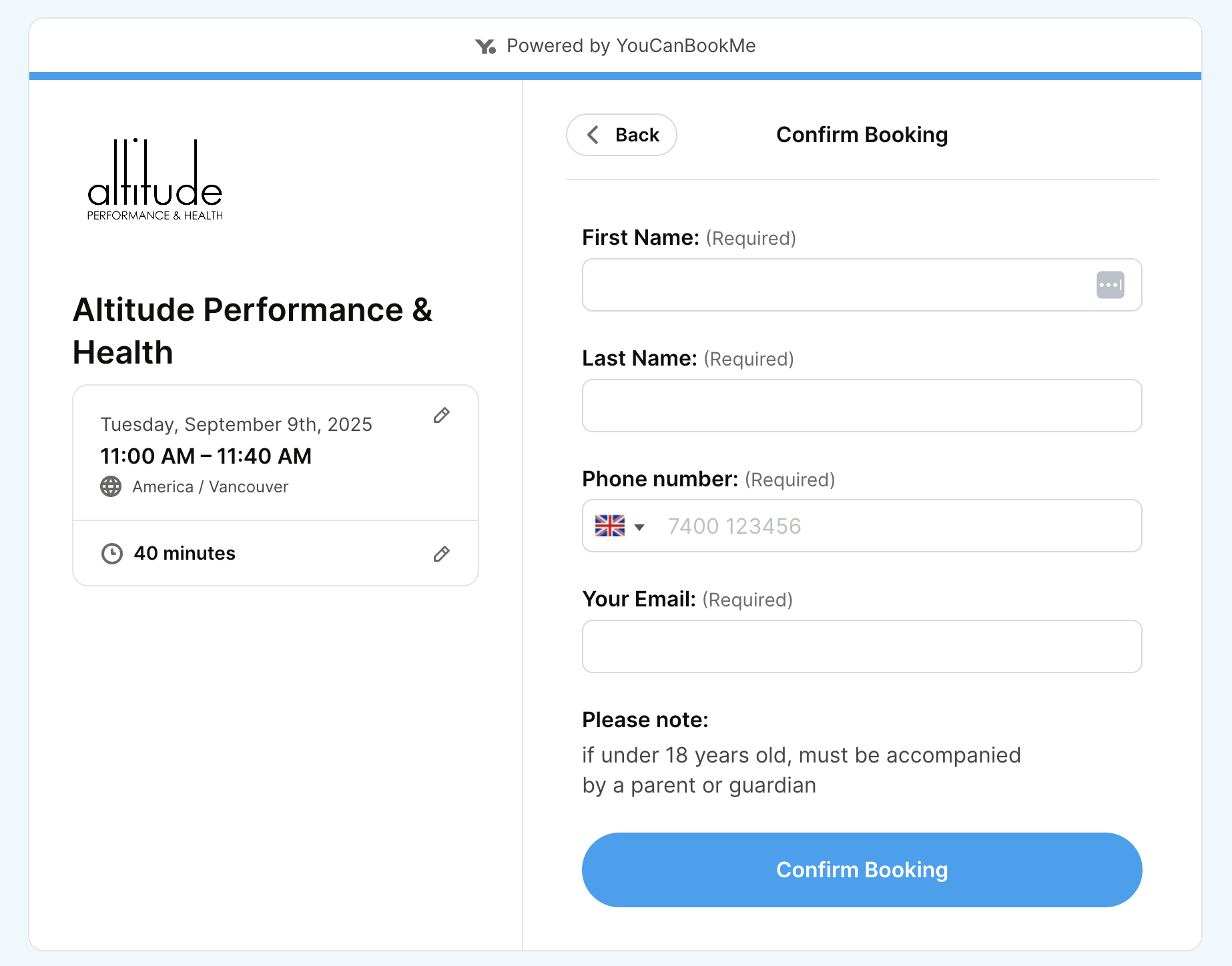
Task: Expand the country selector arrow next to the flag
Action: point(640,527)
